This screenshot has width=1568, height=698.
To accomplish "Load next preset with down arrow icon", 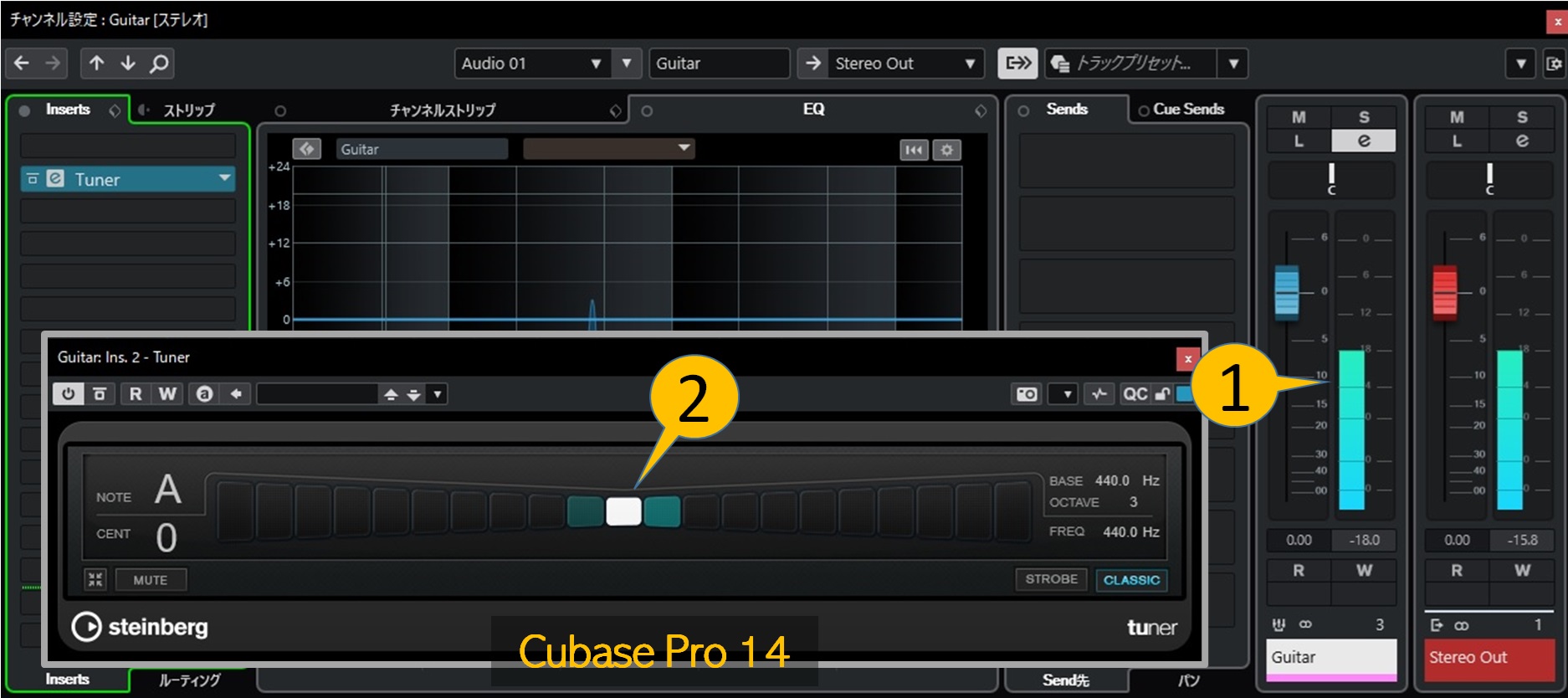I will point(413,394).
